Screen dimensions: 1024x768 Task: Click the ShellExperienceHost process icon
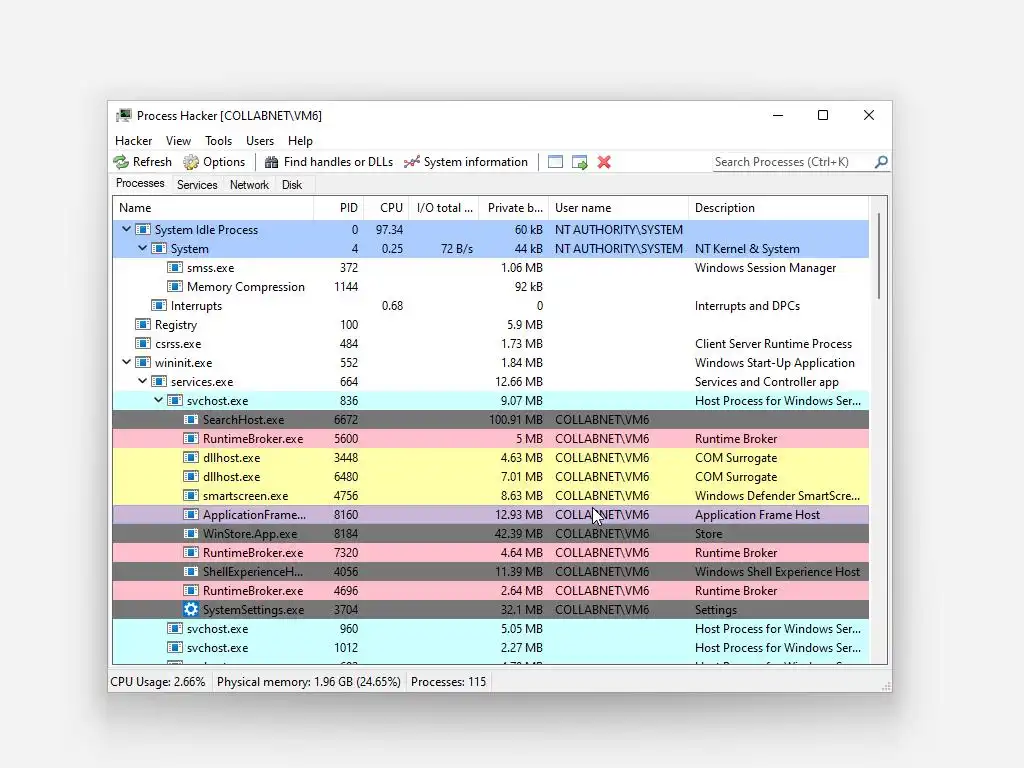(191, 571)
